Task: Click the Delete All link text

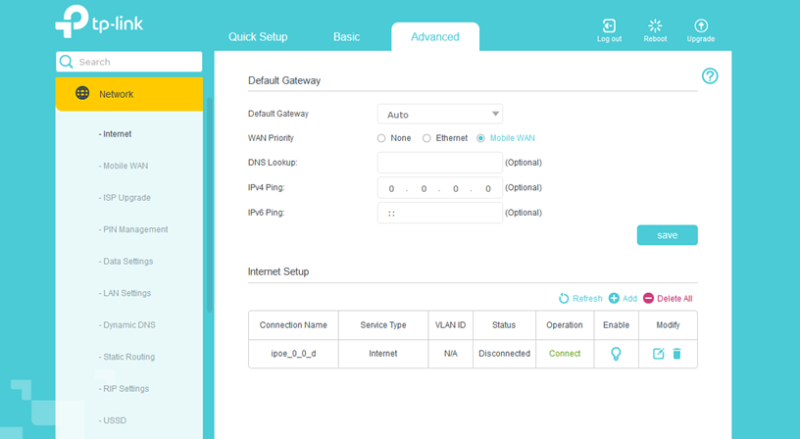Action: pyautogui.click(x=674, y=299)
